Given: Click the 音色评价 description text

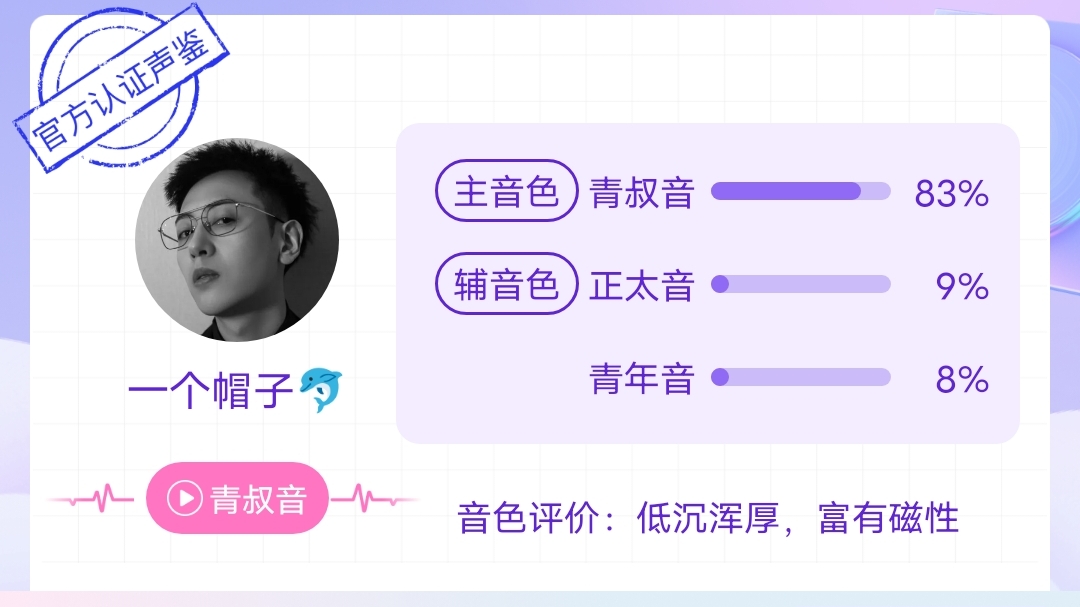Looking at the screenshot, I should (708, 517).
